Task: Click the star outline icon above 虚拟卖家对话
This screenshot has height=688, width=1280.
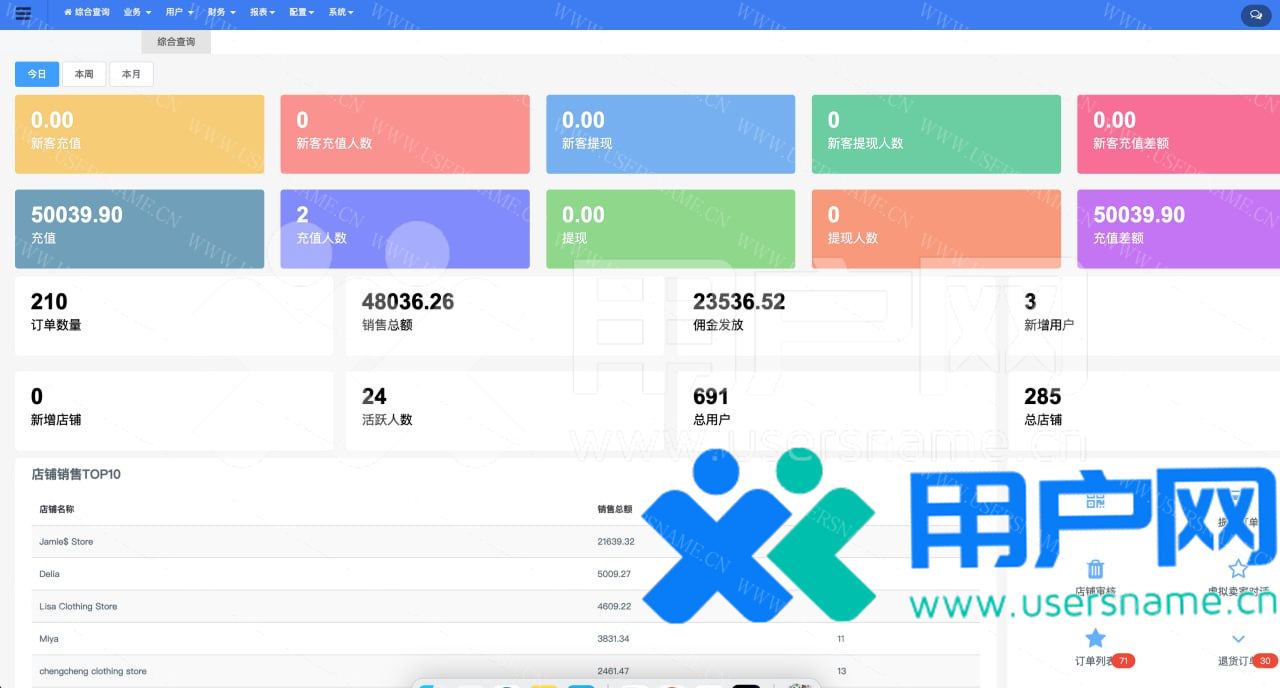Action: coord(1237,566)
